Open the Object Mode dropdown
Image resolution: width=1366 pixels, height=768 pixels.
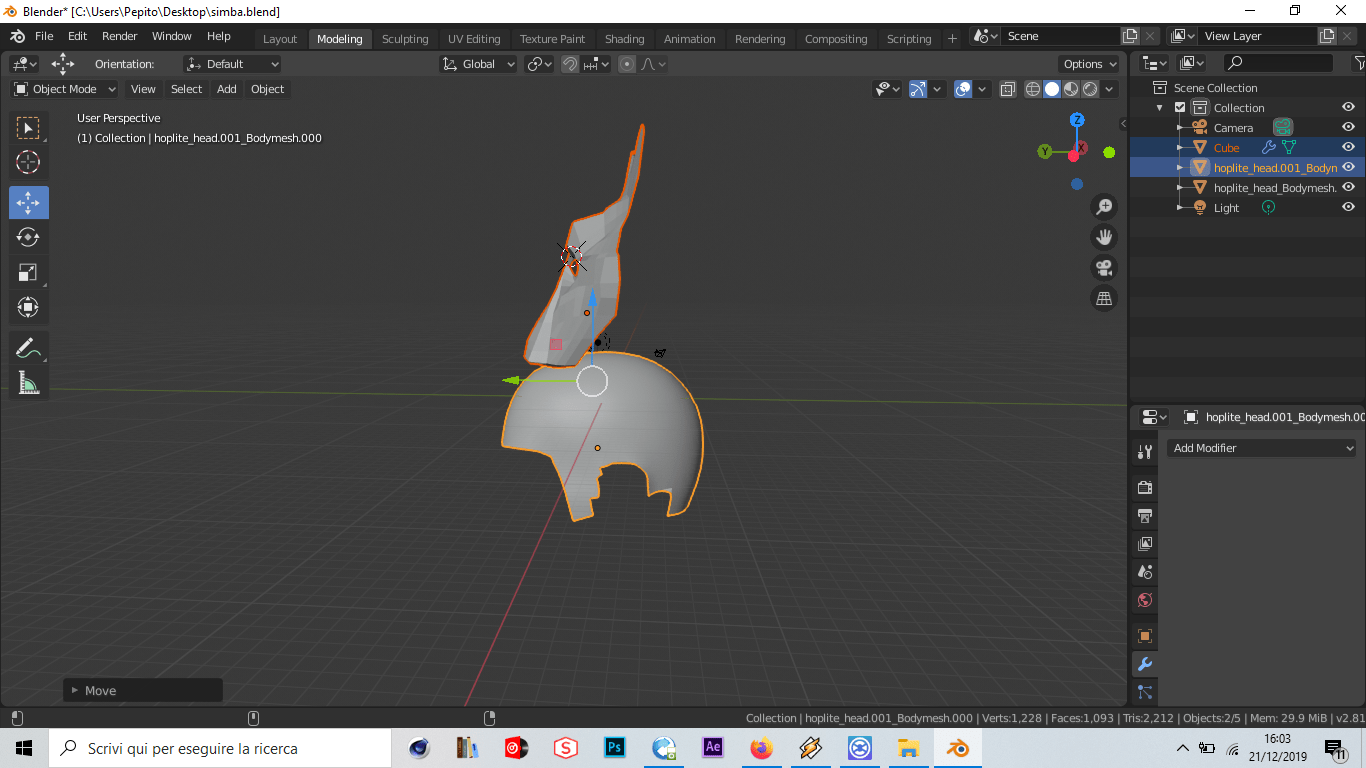pyautogui.click(x=65, y=89)
